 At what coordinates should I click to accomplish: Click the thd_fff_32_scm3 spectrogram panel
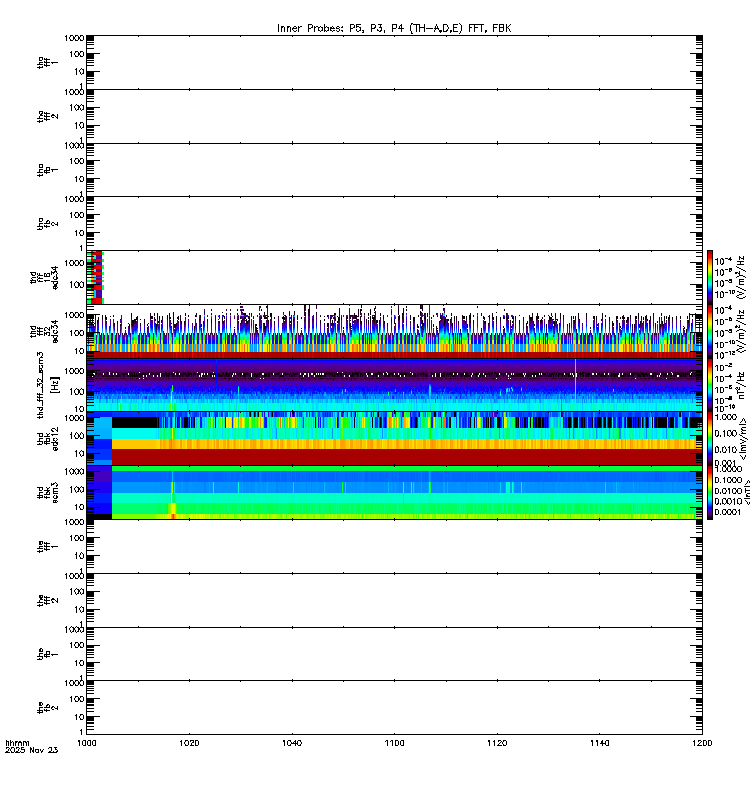coord(394,385)
